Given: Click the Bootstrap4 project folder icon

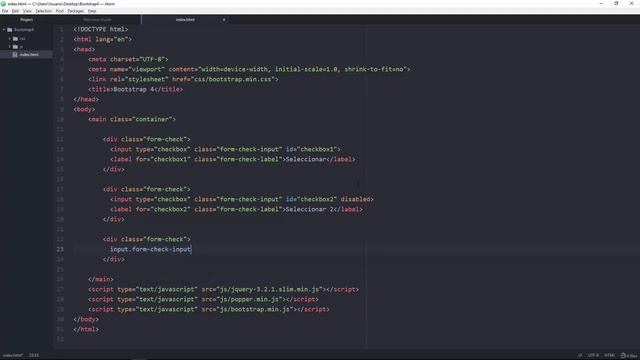Looking at the screenshot, I should click(x=10, y=30).
